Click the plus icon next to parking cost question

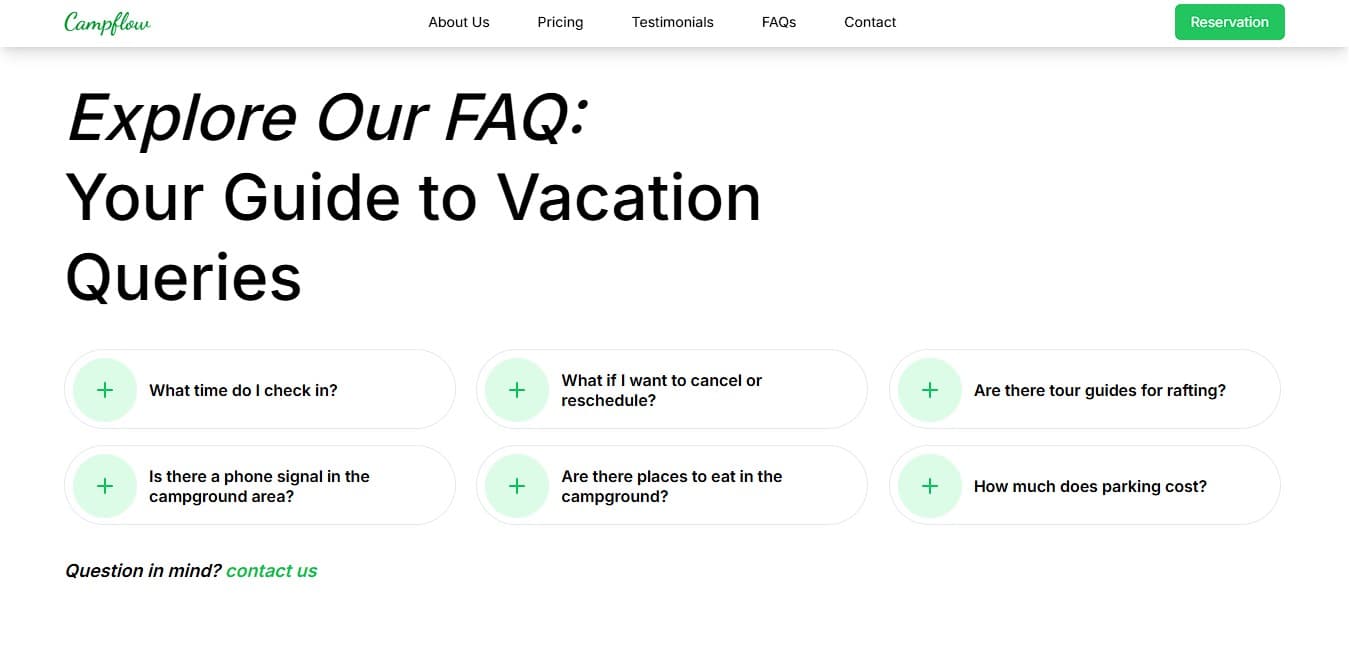pyautogui.click(x=930, y=486)
